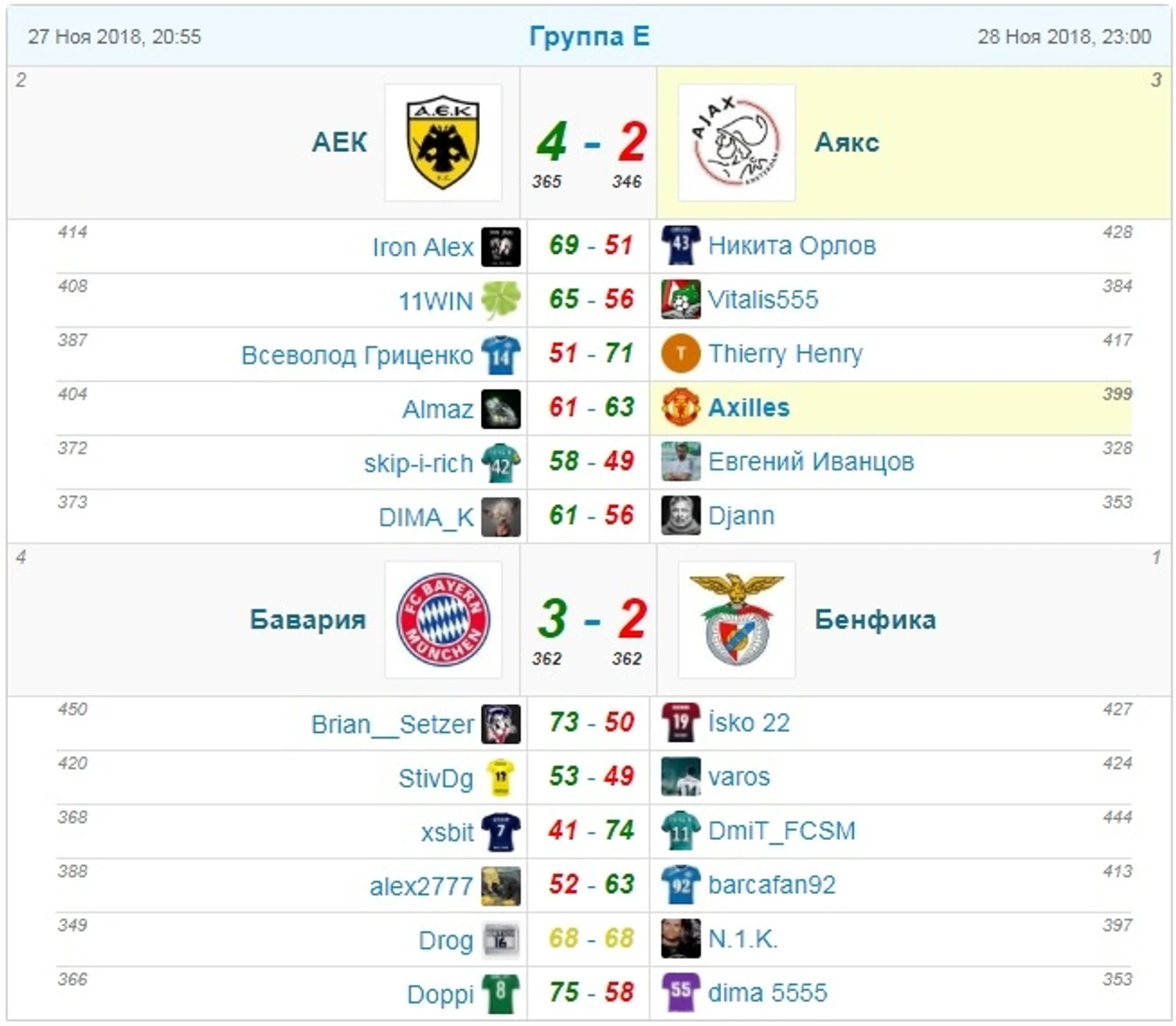Click Thierry Henry's orange circle avatar

click(x=680, y=354)
